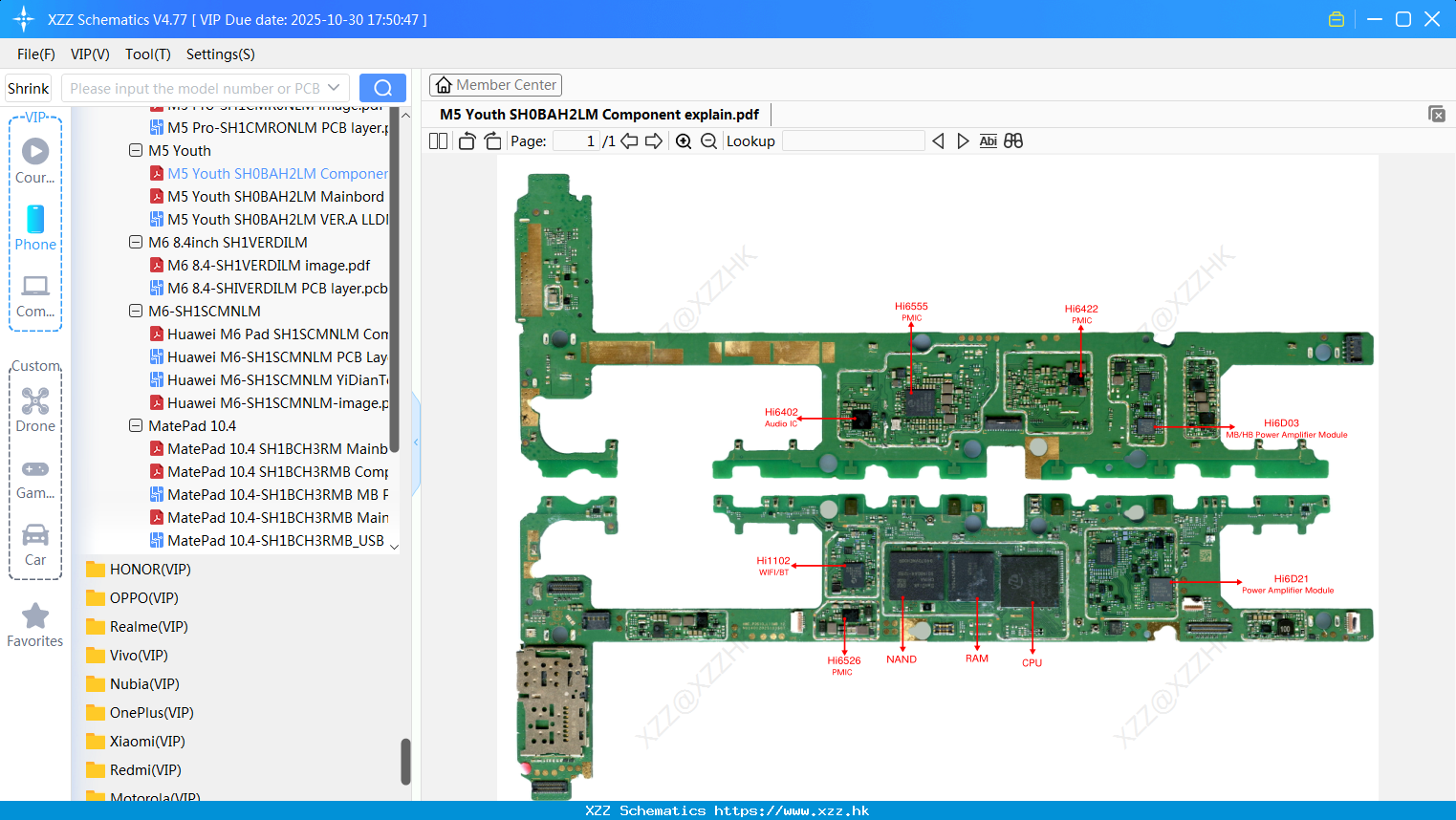Go to previous page arrow
1456x820 pixels.
(629, 141)
